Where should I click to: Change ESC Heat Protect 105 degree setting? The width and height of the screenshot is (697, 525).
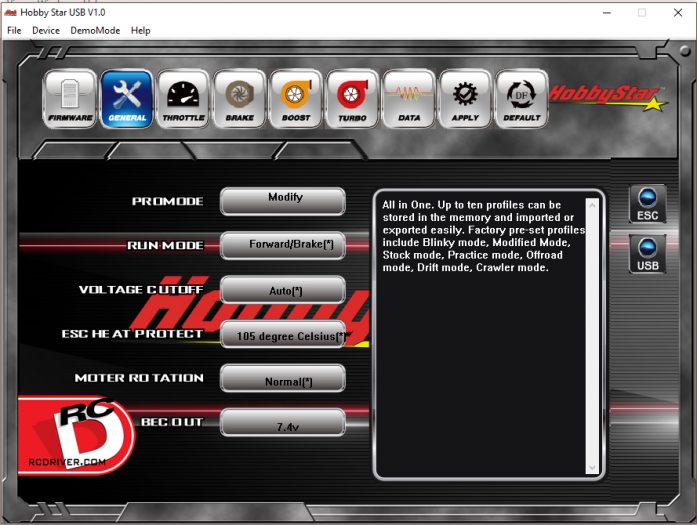coord(283,336)
